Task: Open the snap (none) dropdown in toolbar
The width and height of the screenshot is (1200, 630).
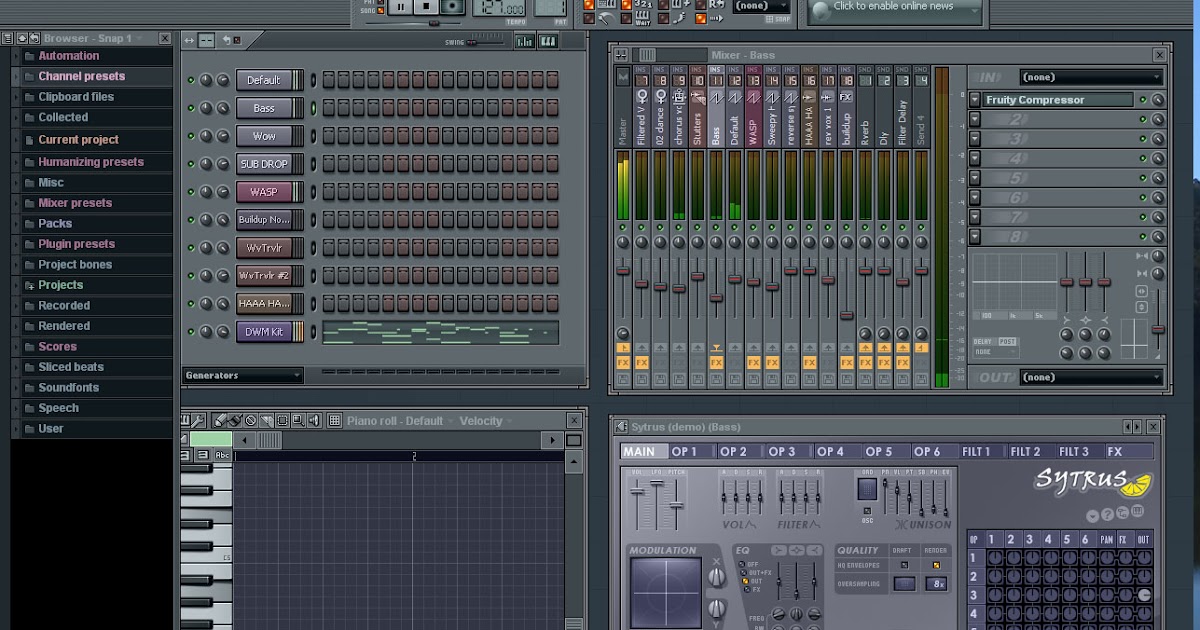Action: pyautogui.click(x=762, y=6)
